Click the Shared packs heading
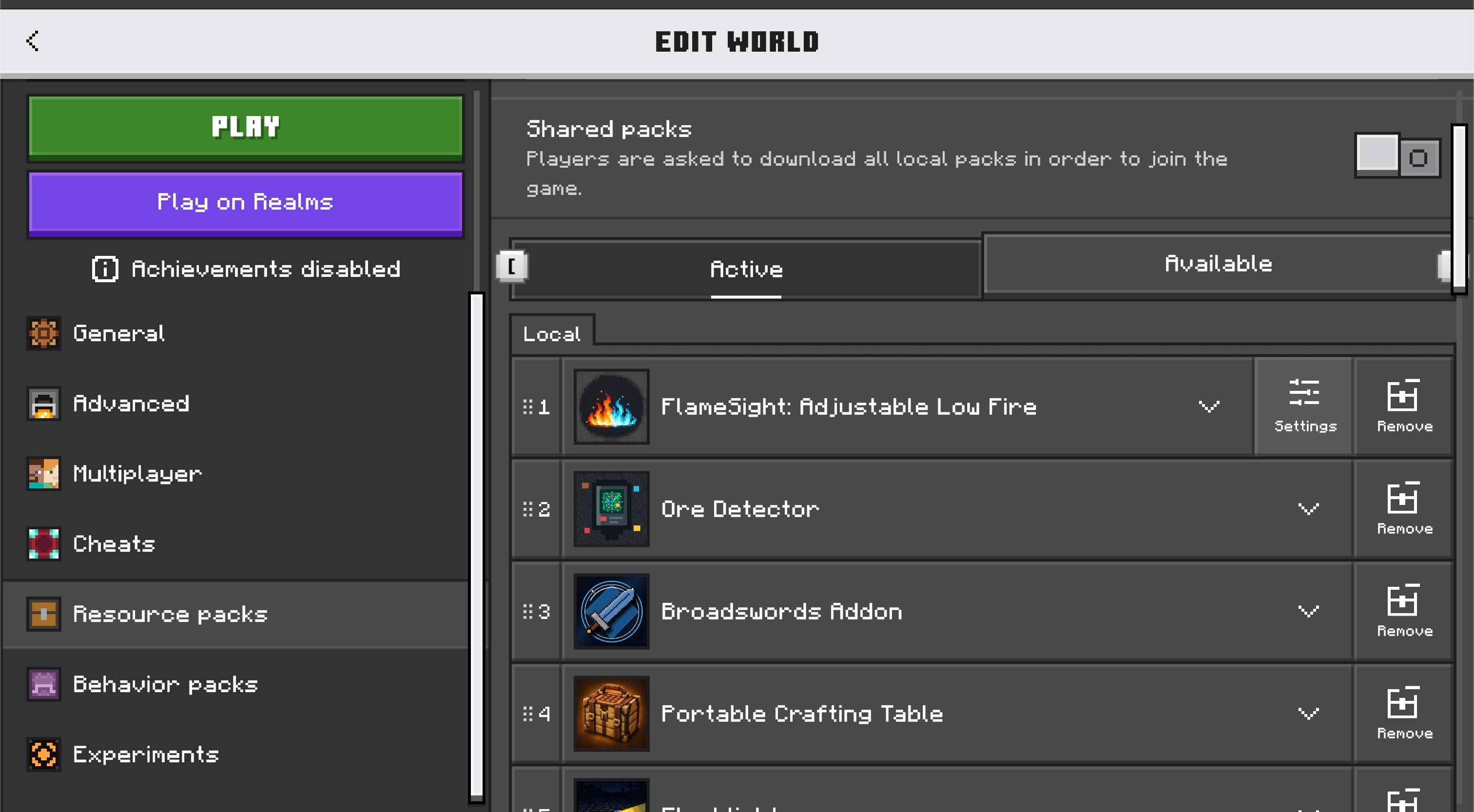The height and width of the screenshot is (812, 1474). tap(609, 129)
